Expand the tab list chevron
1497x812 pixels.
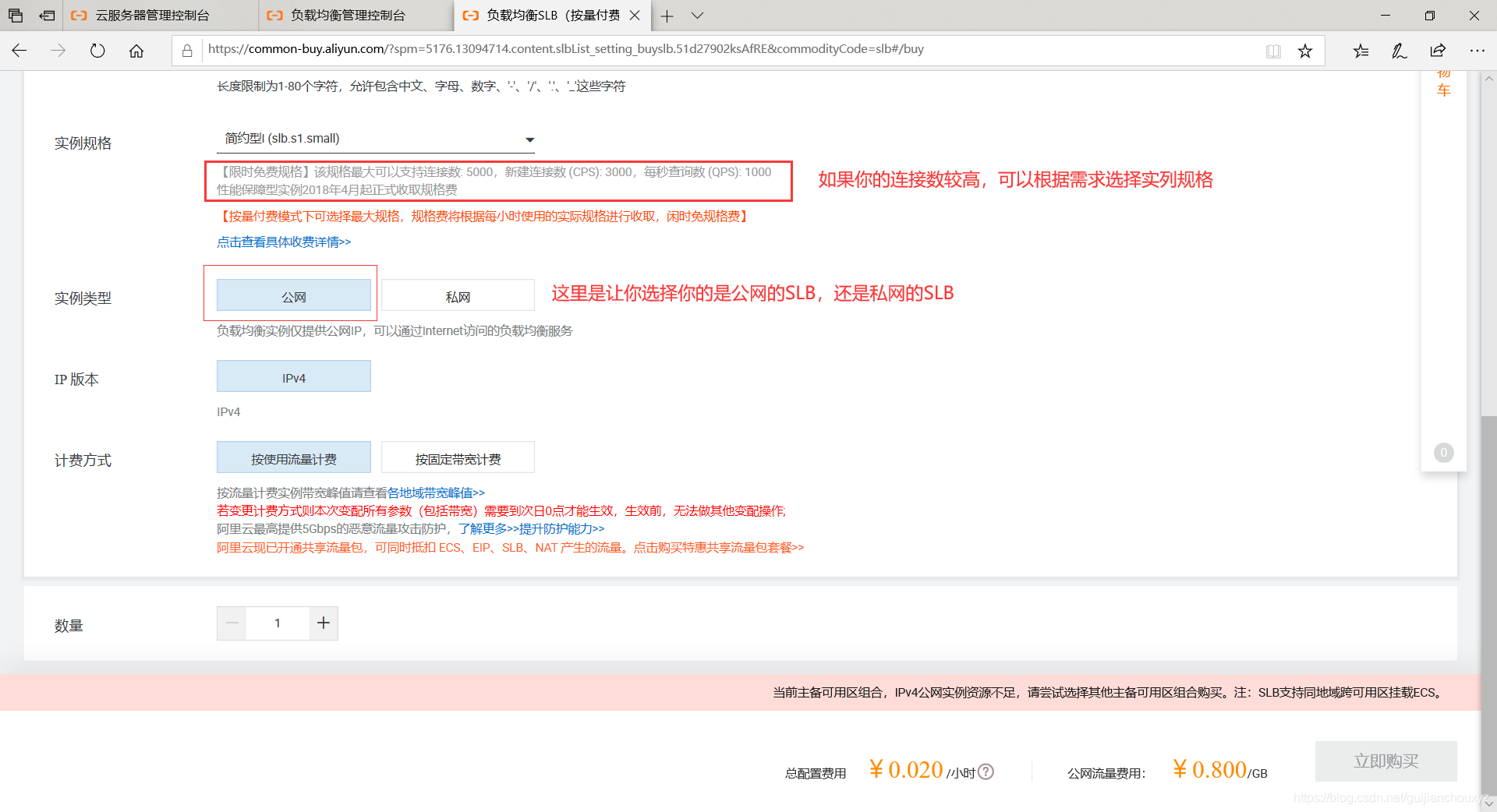698,16
